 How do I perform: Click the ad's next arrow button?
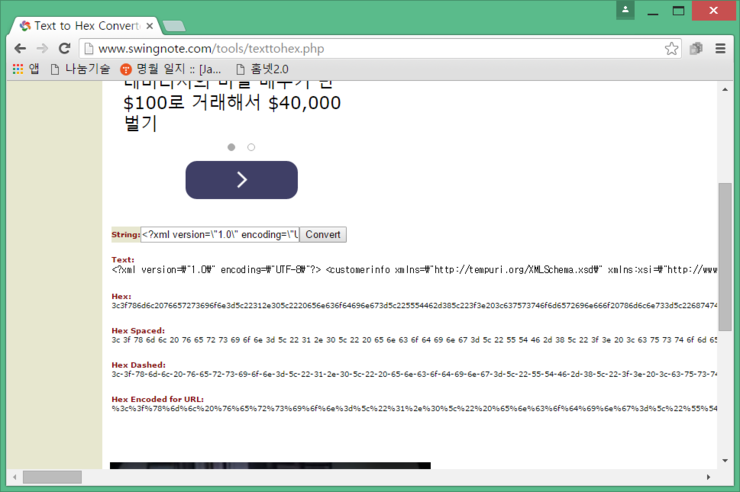[x=241, y=180]
